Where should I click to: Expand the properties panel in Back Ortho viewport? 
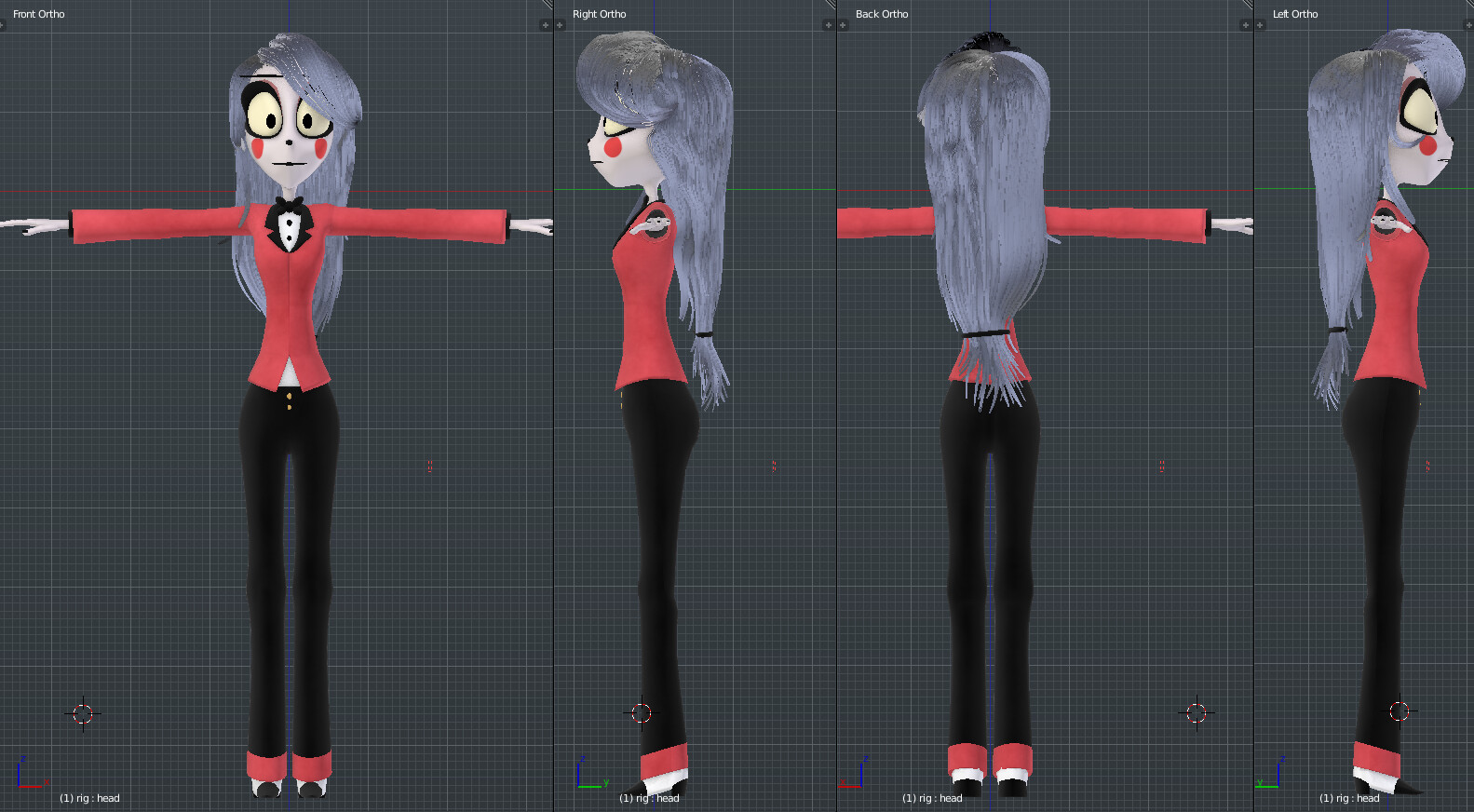point(1245,25)
